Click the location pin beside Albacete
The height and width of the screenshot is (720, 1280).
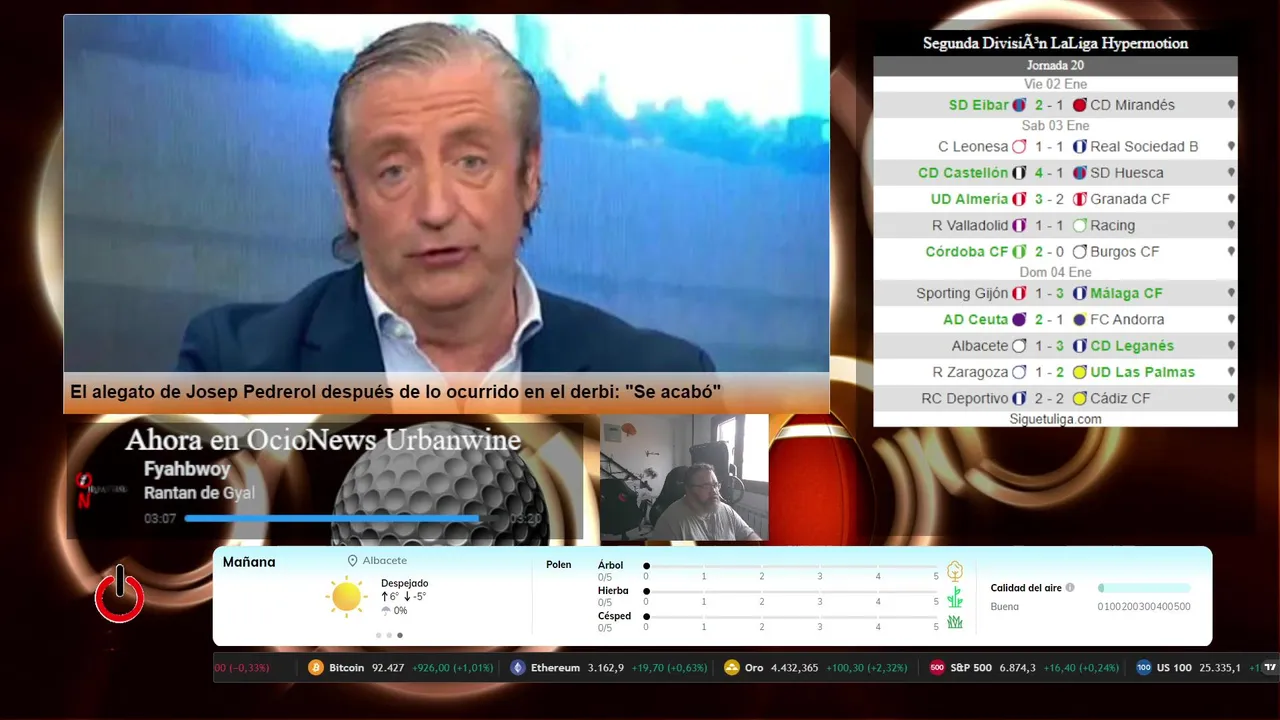(x=352, y=561)
